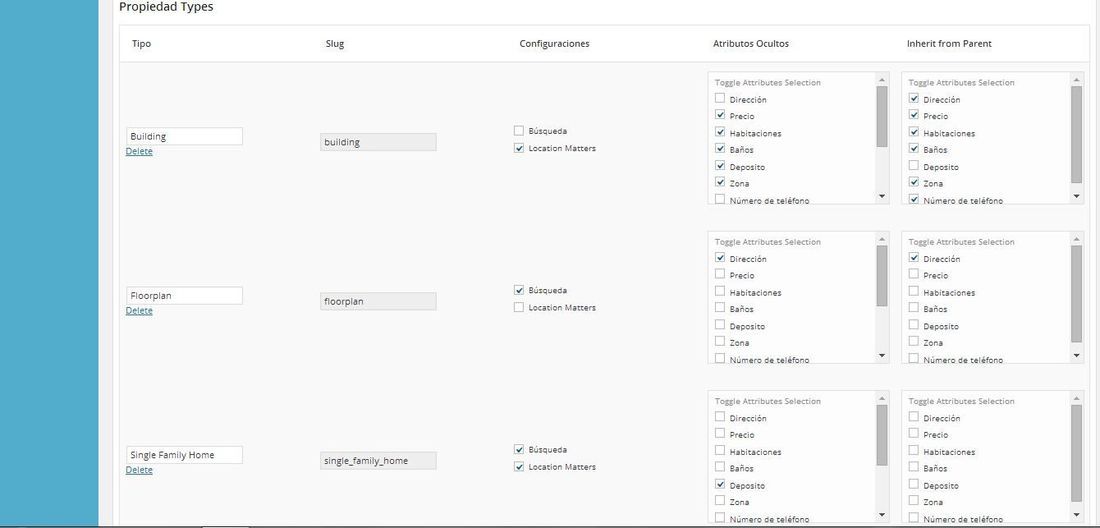The width and height of the screenshot is (1100, 528).
Task: Check Dirección in Building hidden attributes
Action: tap(720, 99)
